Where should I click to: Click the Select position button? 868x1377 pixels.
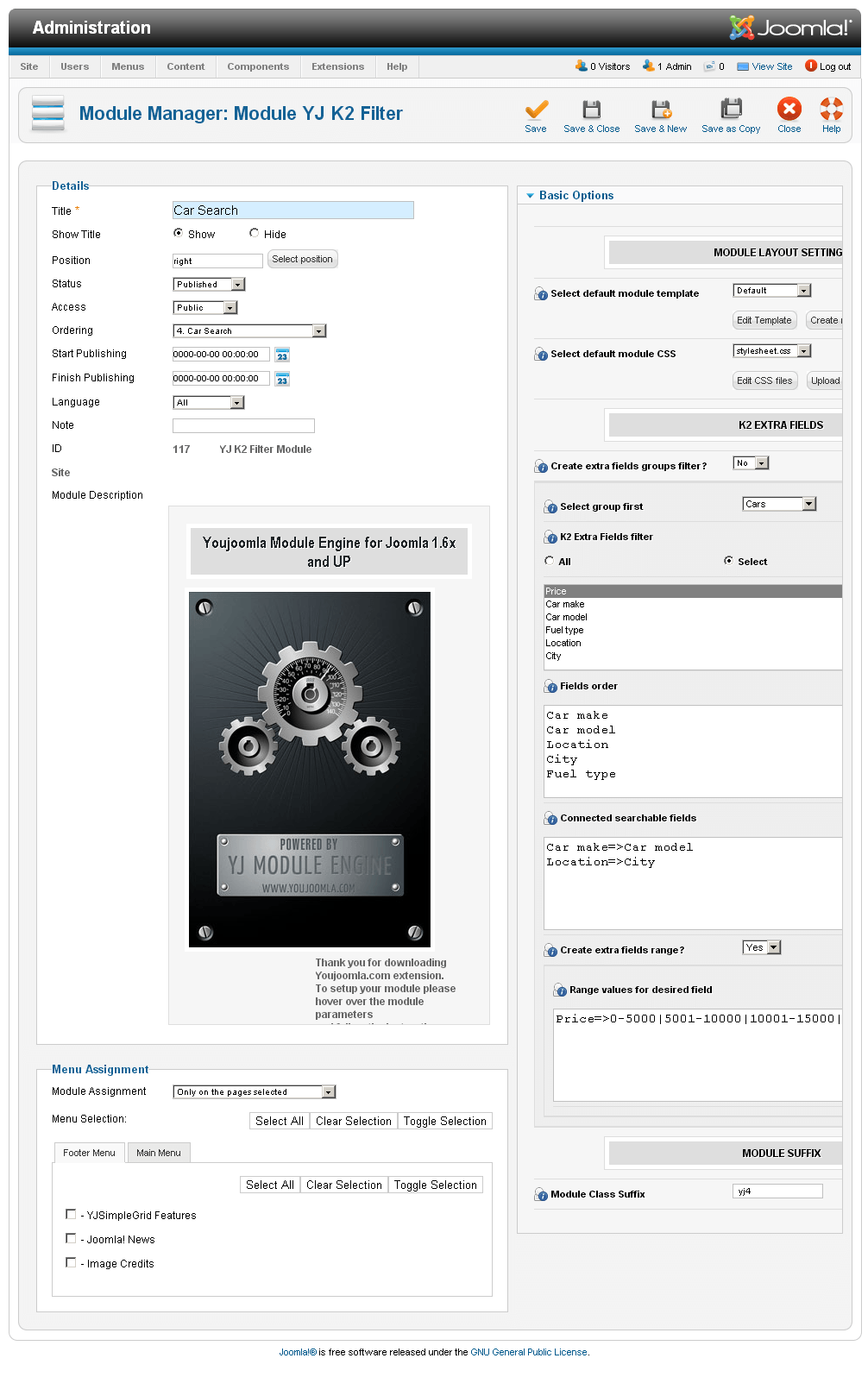click(302, 259)
